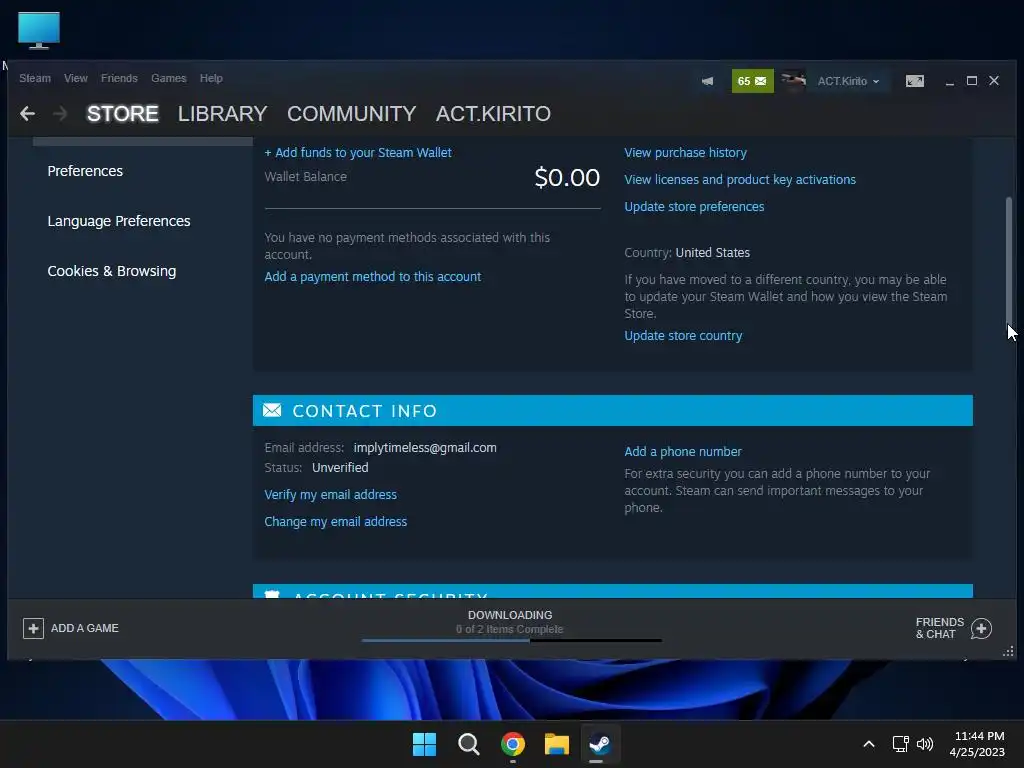Go back using the back arrow
Screen dimensions: 1024x768
(27, 114)
